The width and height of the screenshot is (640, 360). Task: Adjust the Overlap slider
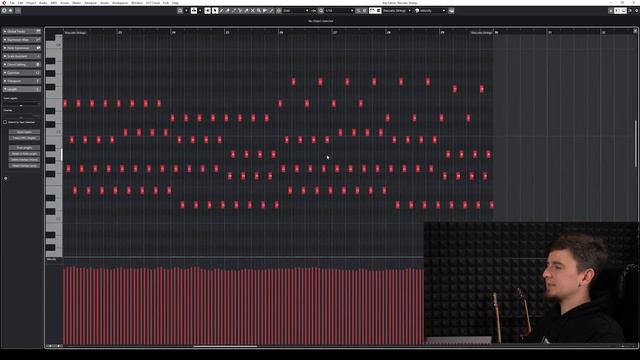click(x=22, y=117)
